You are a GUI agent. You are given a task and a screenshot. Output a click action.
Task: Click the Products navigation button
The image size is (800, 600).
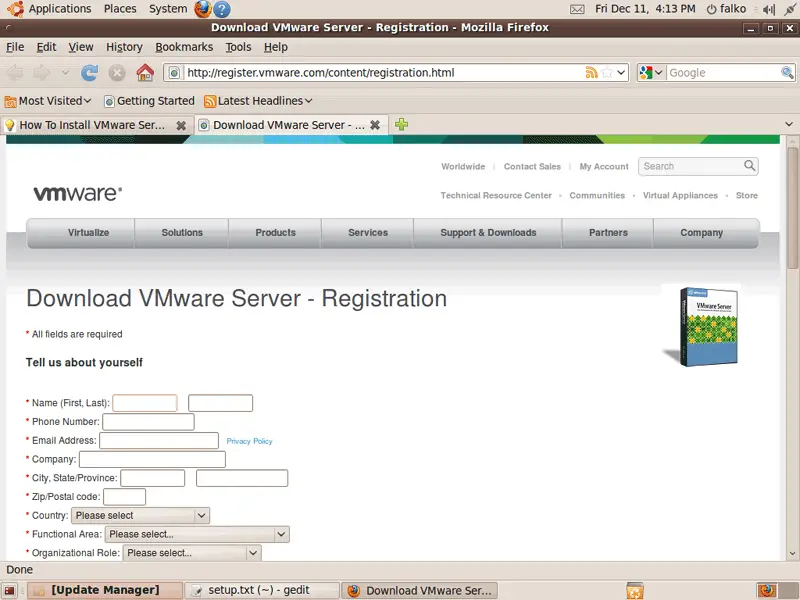[276, 233]
